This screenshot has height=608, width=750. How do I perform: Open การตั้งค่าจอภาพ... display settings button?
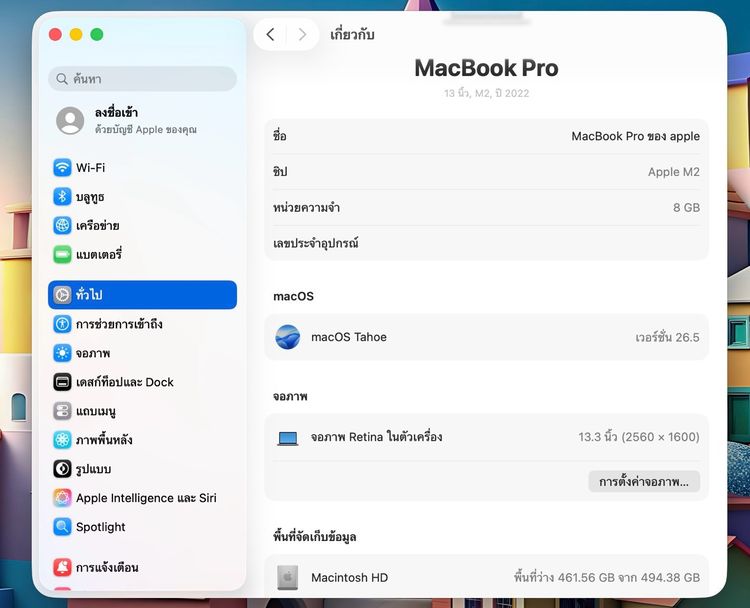coord(644,482)
